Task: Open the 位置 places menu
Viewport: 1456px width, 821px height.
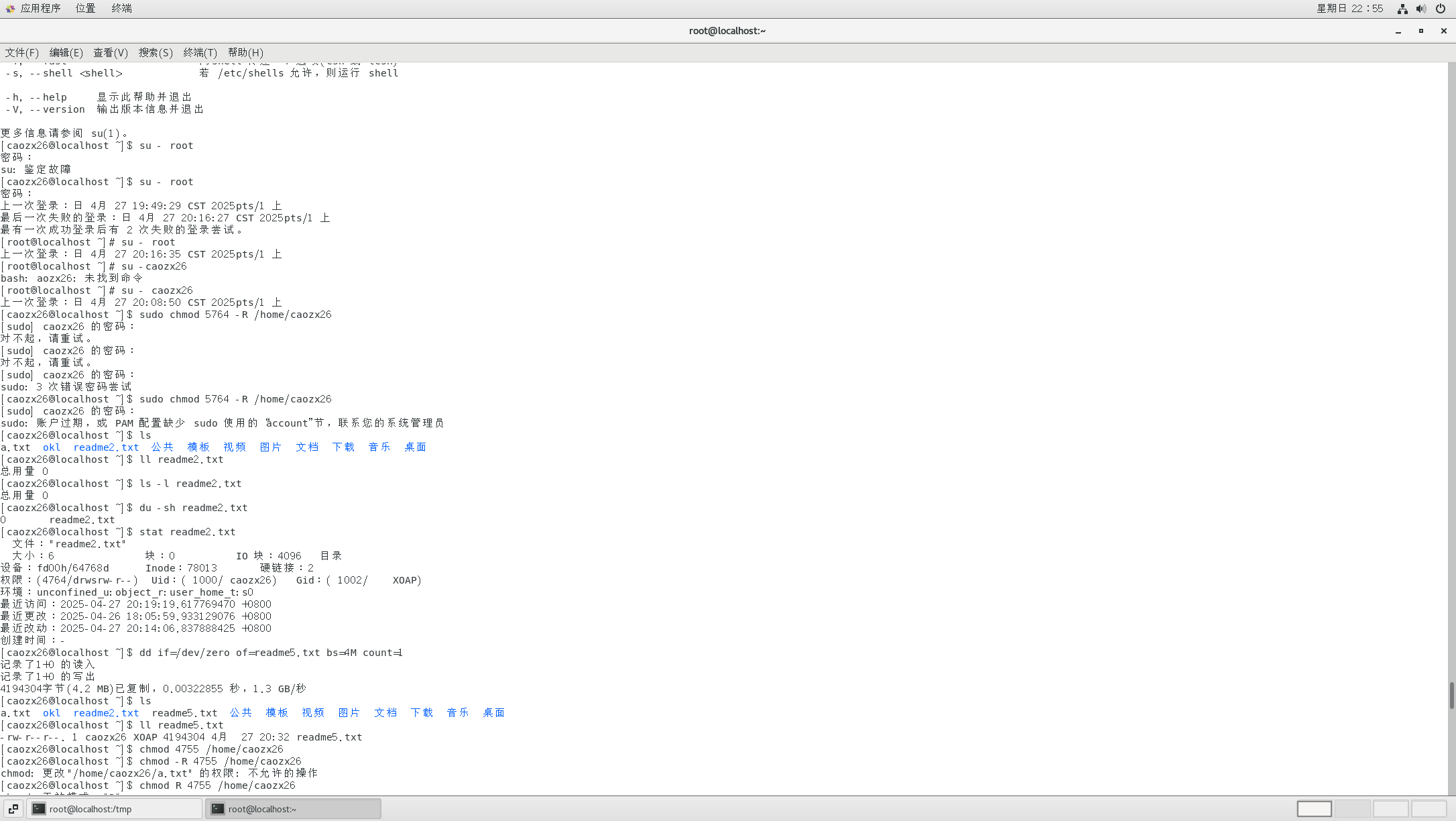Action: [x=85, y=8]
